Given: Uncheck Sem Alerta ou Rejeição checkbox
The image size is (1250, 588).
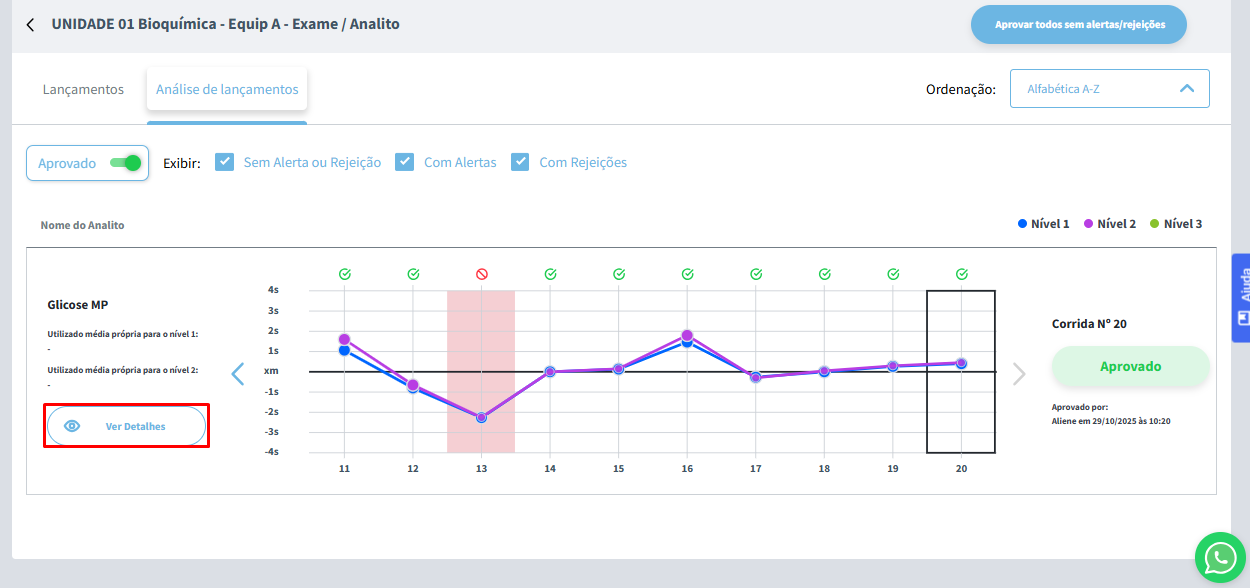Looking at the screenshot, I should tap(225, 162).
